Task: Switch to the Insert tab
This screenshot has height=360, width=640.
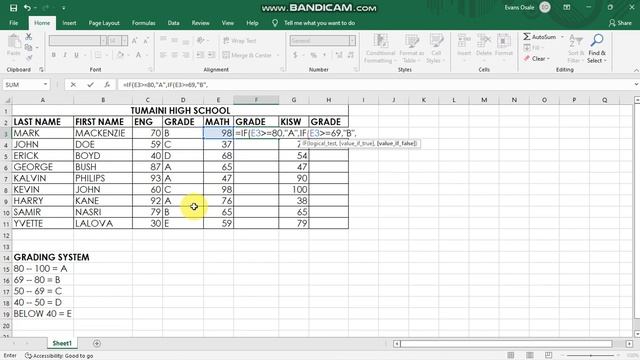Action: click(69, 23)
